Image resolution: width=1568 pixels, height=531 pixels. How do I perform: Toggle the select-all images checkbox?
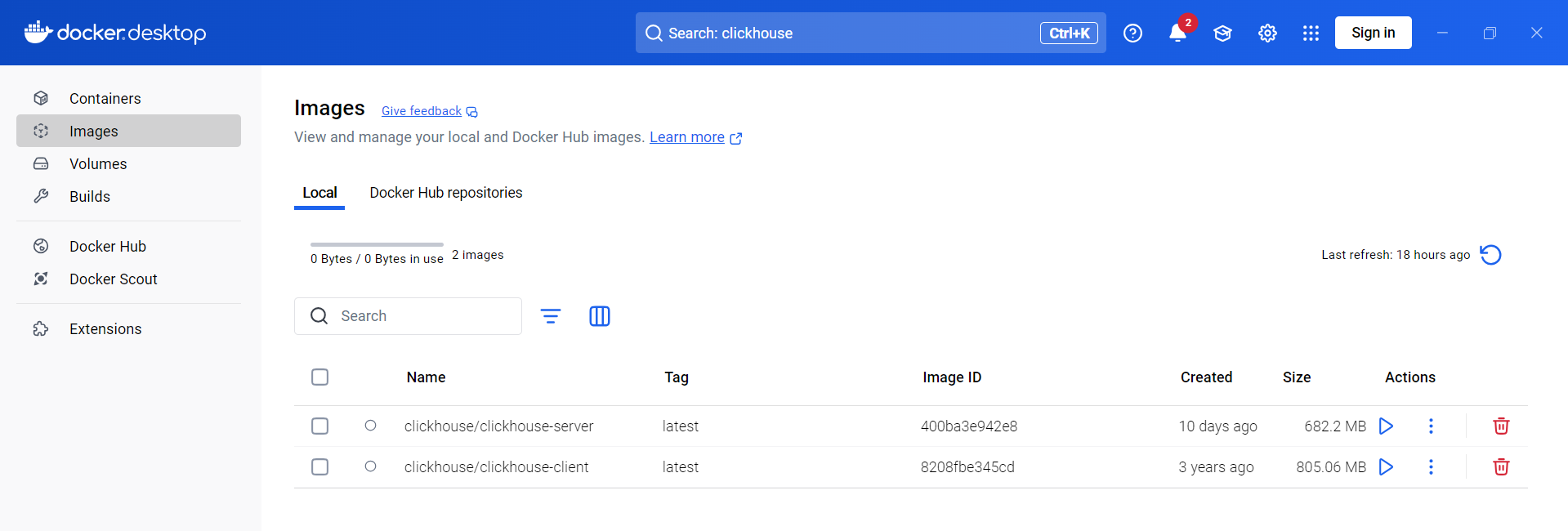point(320,377)
